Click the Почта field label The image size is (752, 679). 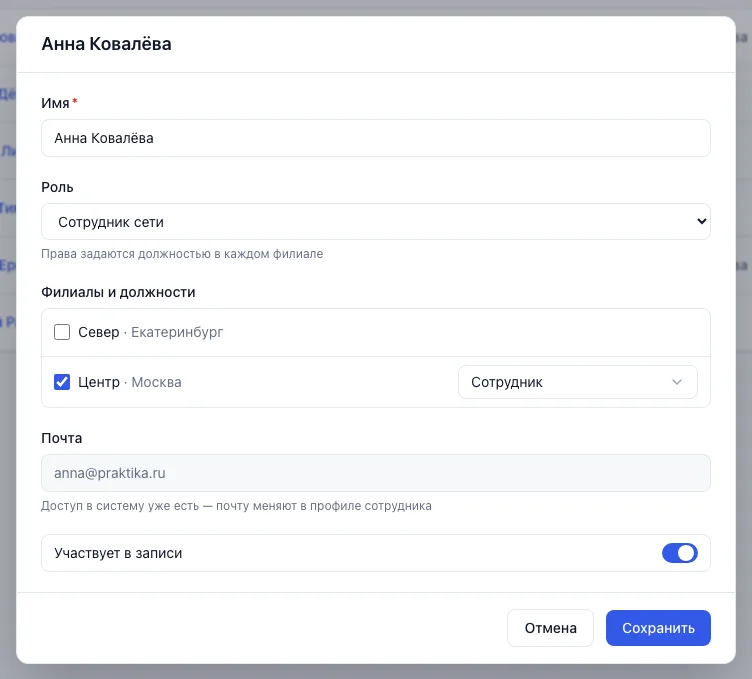point(61,438)
